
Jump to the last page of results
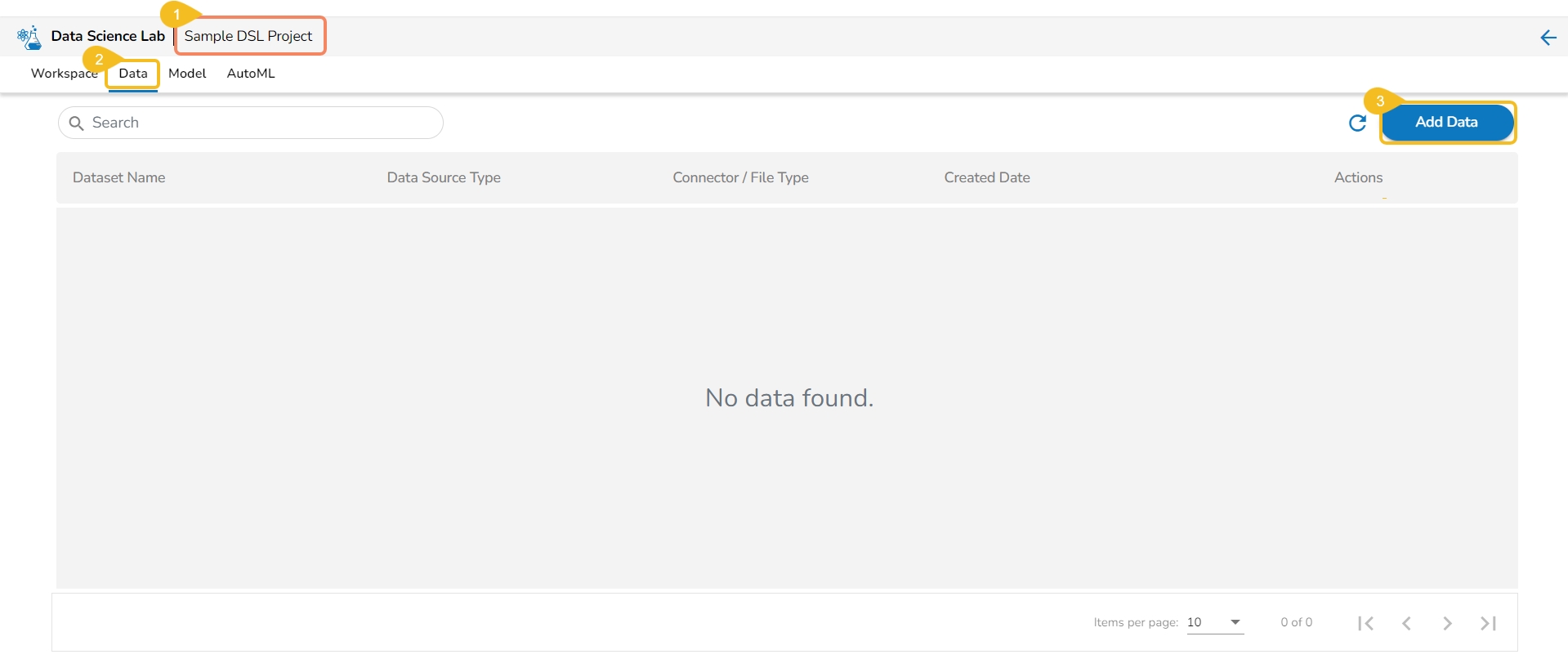[x=1488, y=623]
